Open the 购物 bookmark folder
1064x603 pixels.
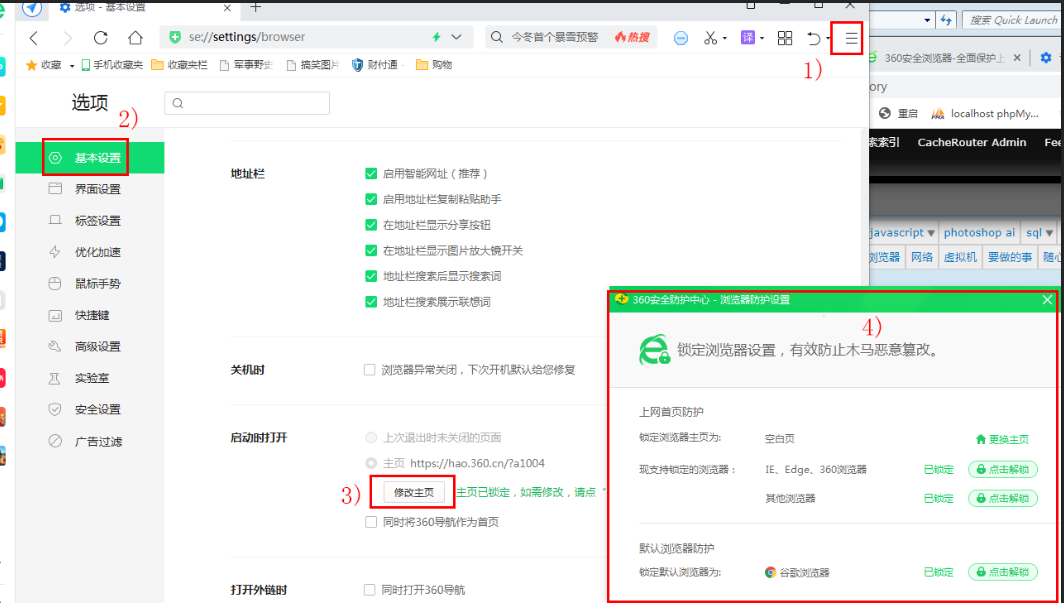tap(434, 65)
